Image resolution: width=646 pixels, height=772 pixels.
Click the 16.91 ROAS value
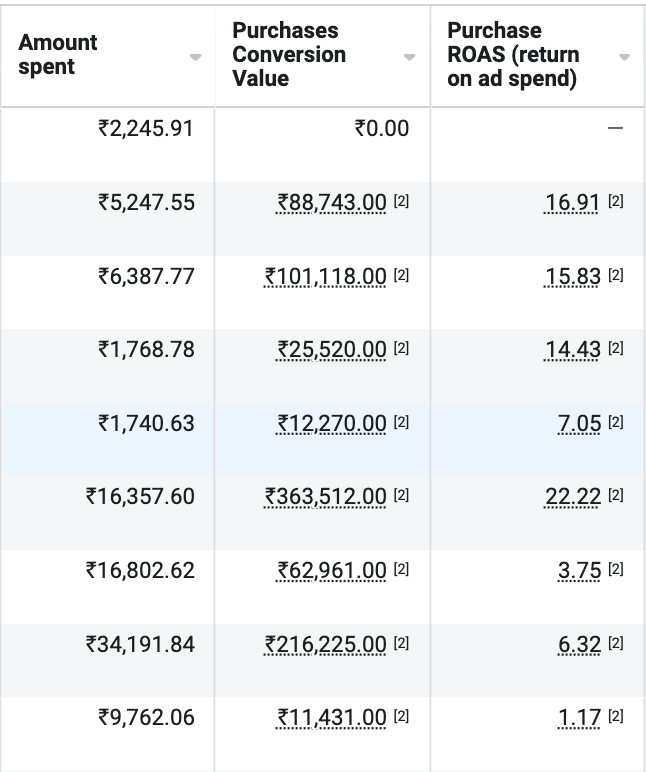pos(572,203)
